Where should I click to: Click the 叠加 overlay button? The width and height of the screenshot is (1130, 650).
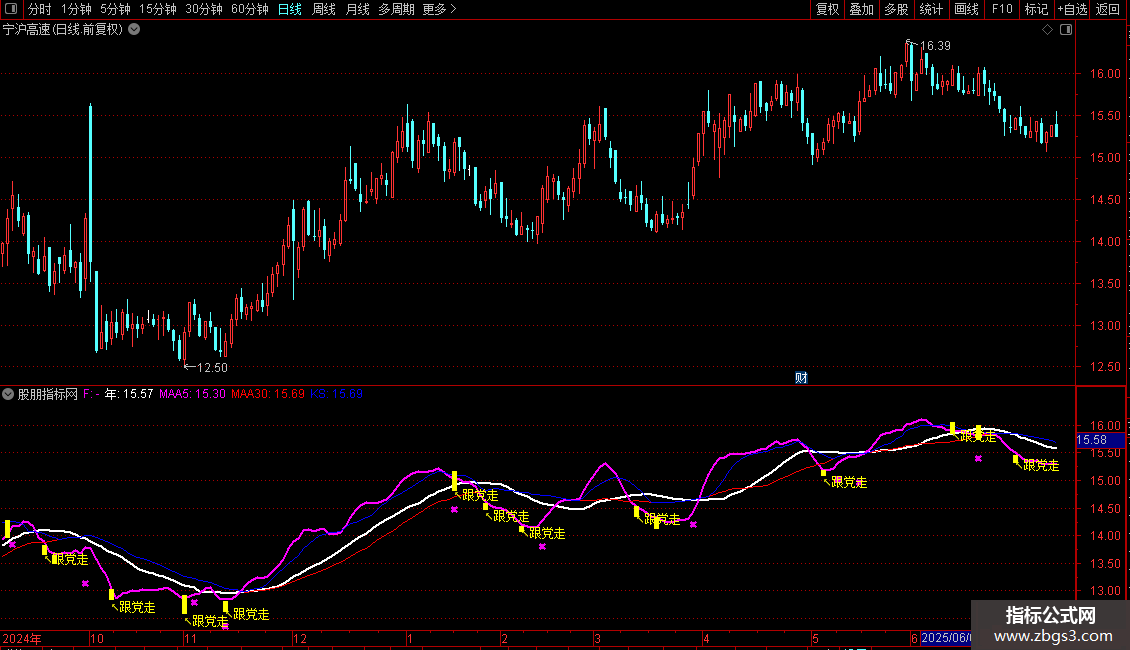pyautogui.click(x=861, y=9)
